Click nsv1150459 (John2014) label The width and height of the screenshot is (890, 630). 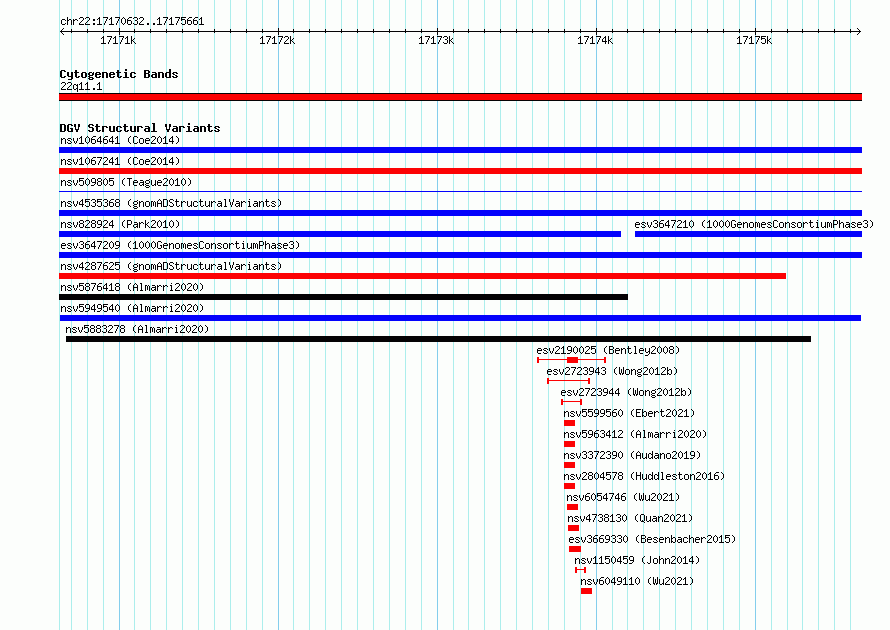637,560
